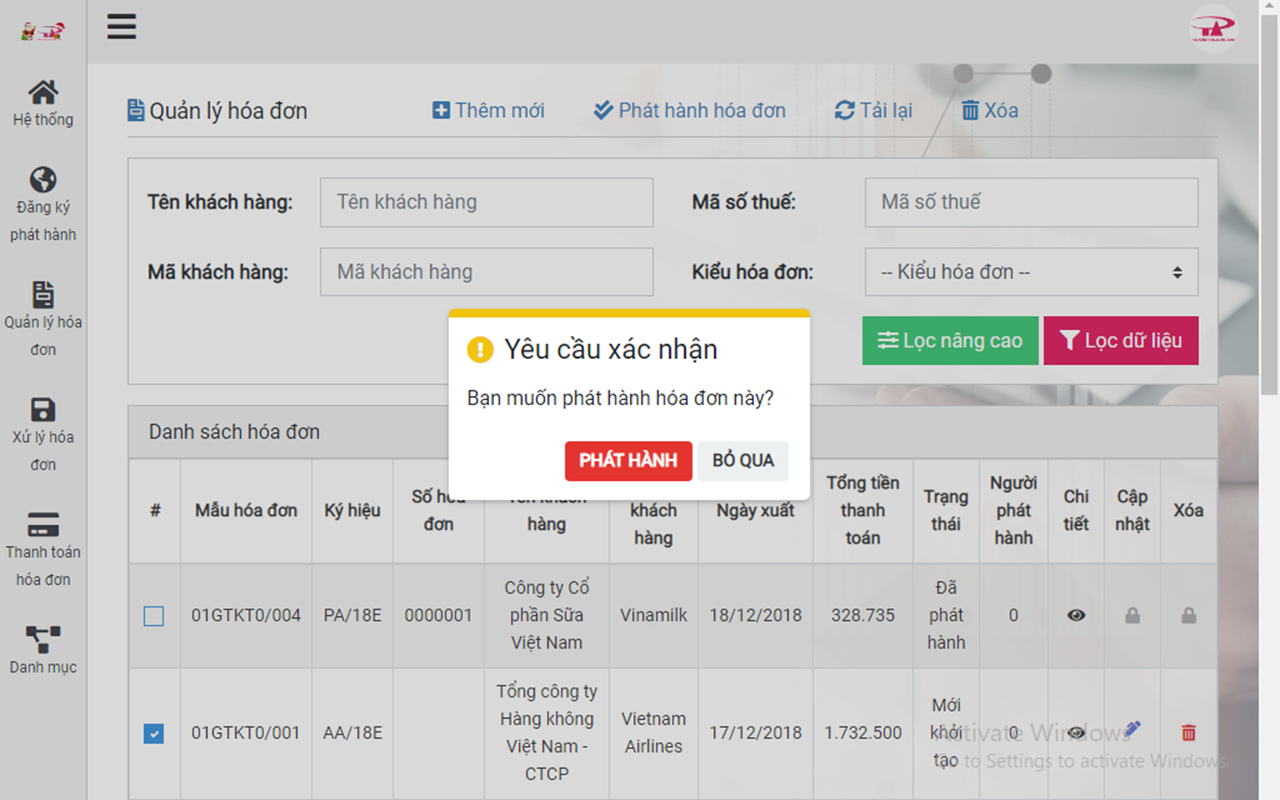The image size is (1280, 800).
Task: Click edit pencil icon for Vietnam Airlines invoice
Action: 1132,731
